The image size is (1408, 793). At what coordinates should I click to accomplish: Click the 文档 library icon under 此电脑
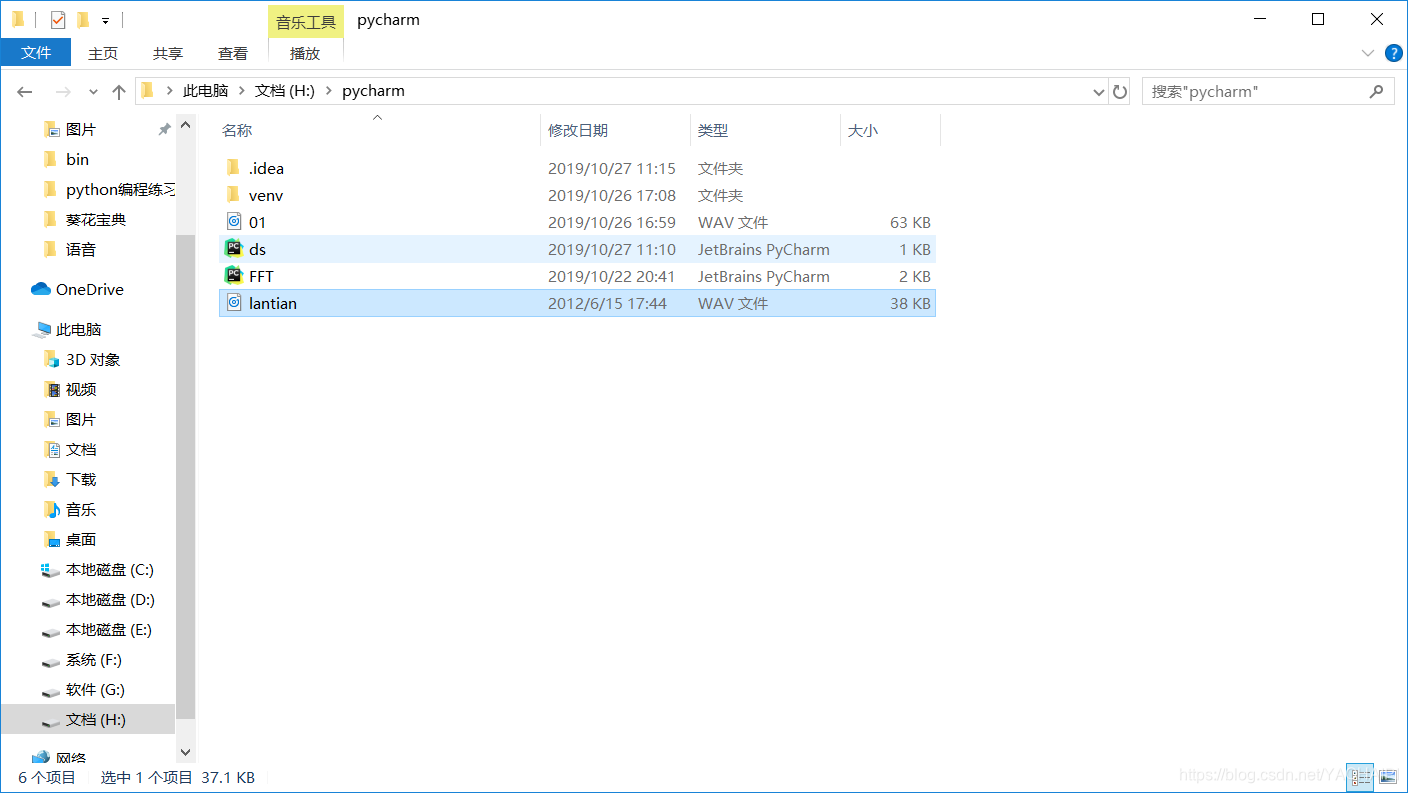[52, 449]
